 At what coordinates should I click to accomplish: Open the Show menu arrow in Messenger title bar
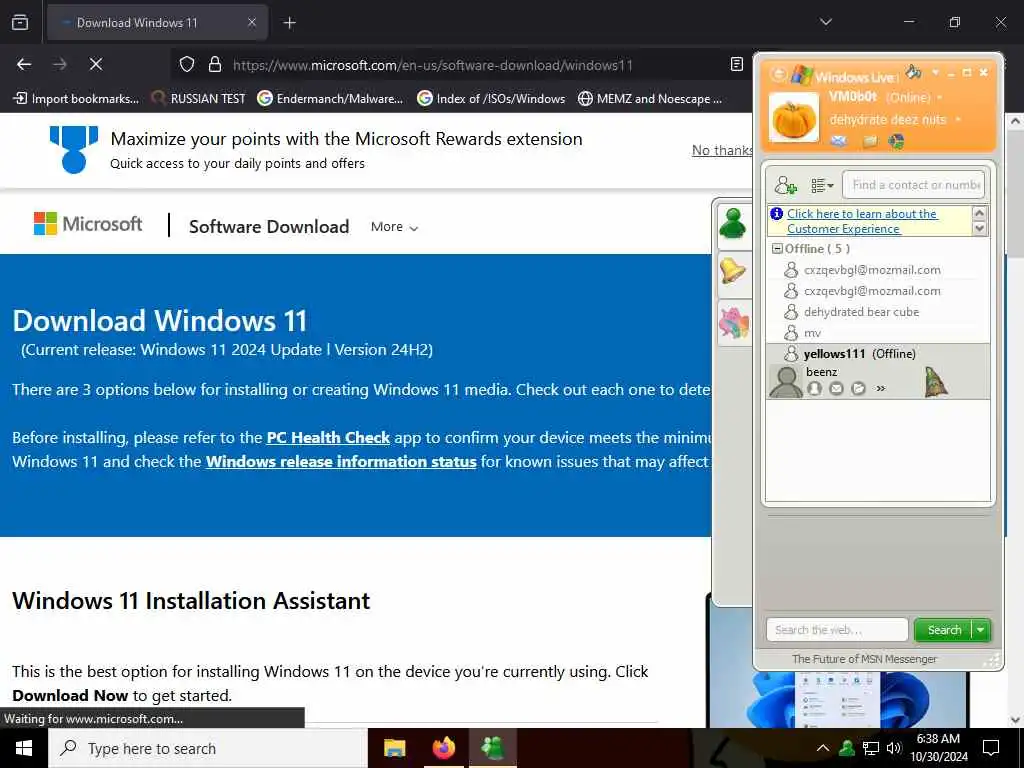point(935,72)
